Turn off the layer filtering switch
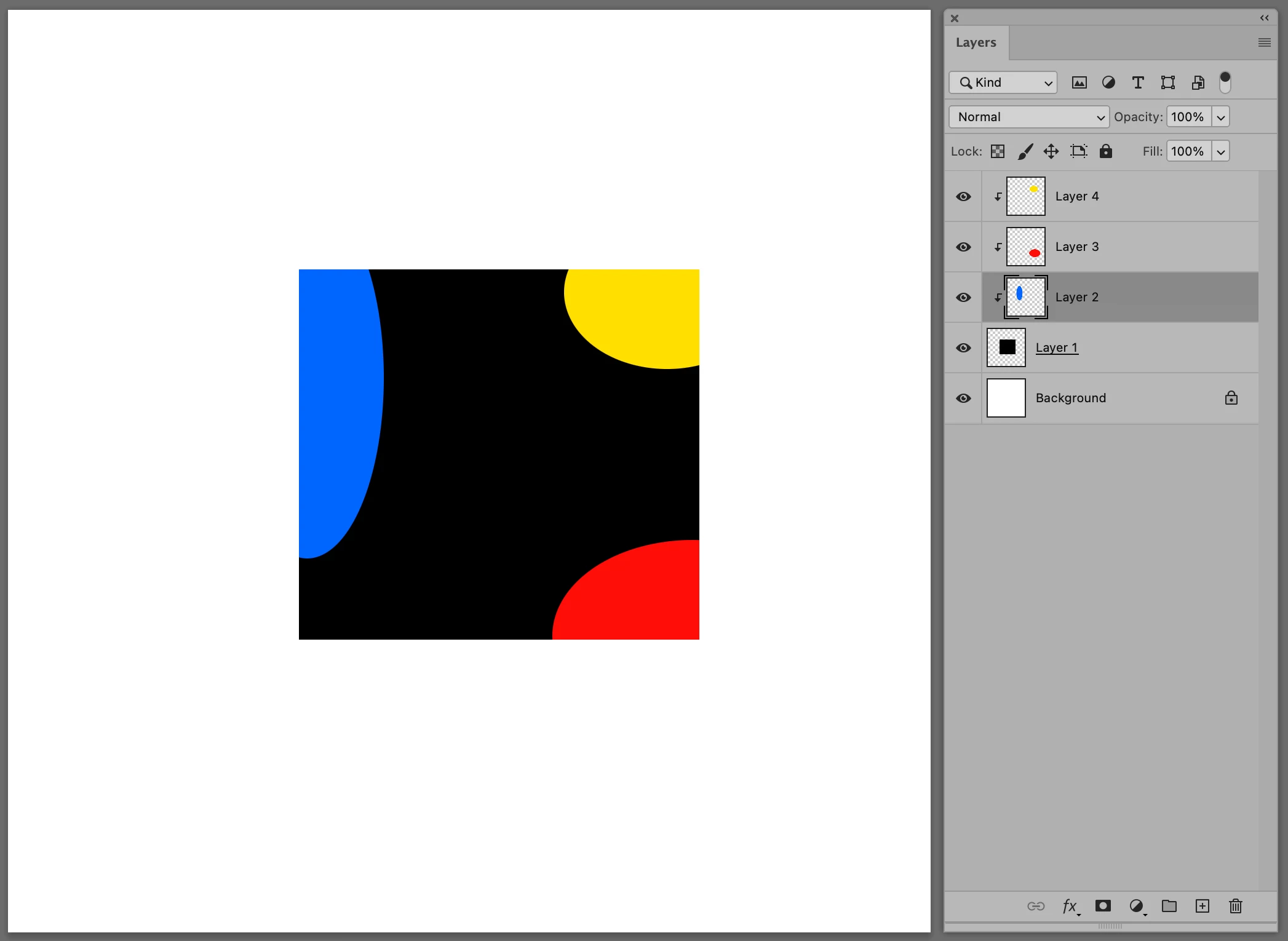This screenshot has width=1288, height=941. coord(1225,82)
